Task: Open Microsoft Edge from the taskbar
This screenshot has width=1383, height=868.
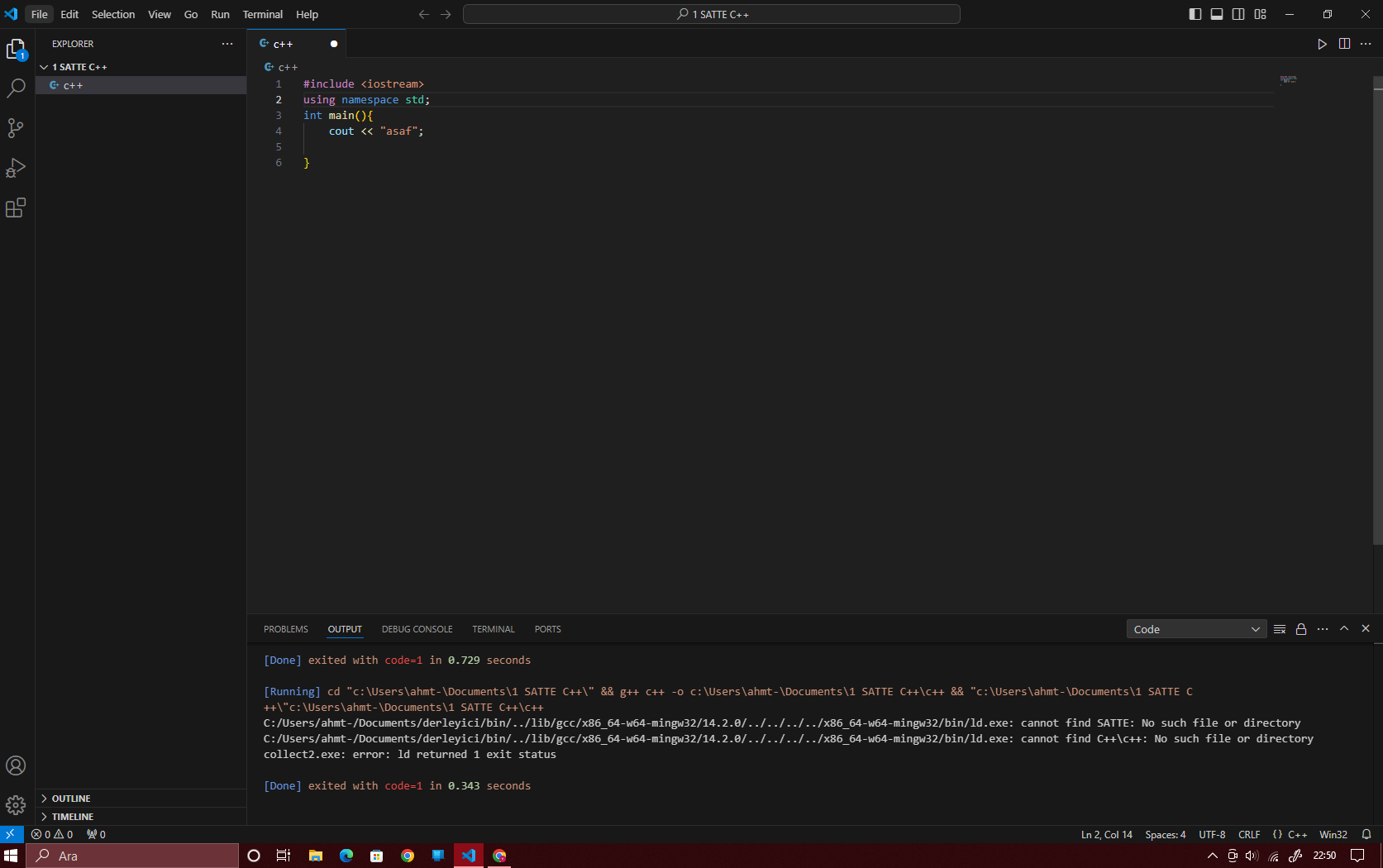Action: point(346,856)
